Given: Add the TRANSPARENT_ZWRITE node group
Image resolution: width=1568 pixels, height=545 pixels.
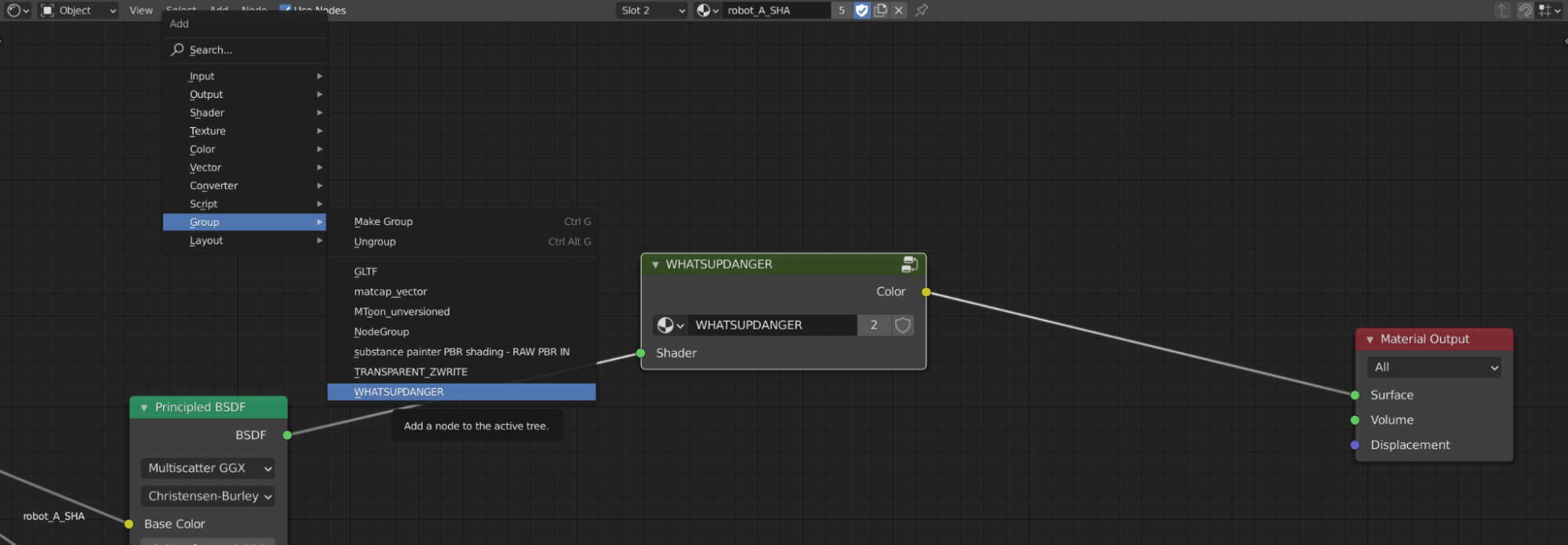Looking at the screenshot, I should point(461,372).
